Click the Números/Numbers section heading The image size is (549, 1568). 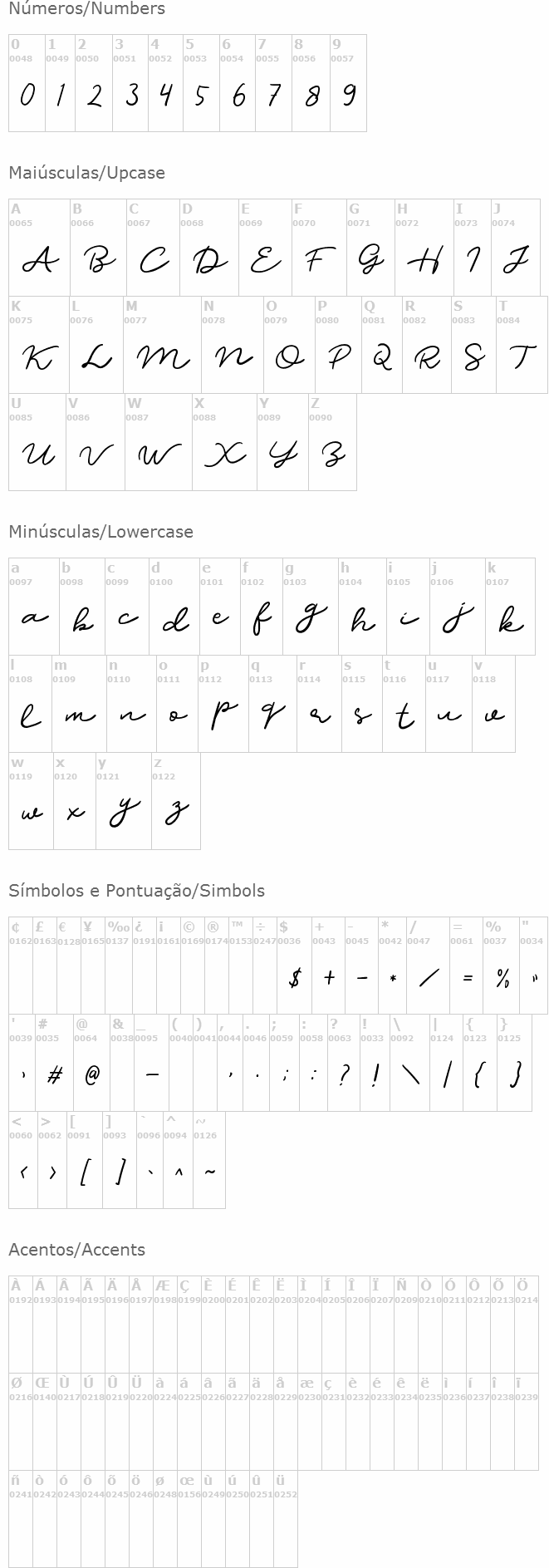coord(86,9)
